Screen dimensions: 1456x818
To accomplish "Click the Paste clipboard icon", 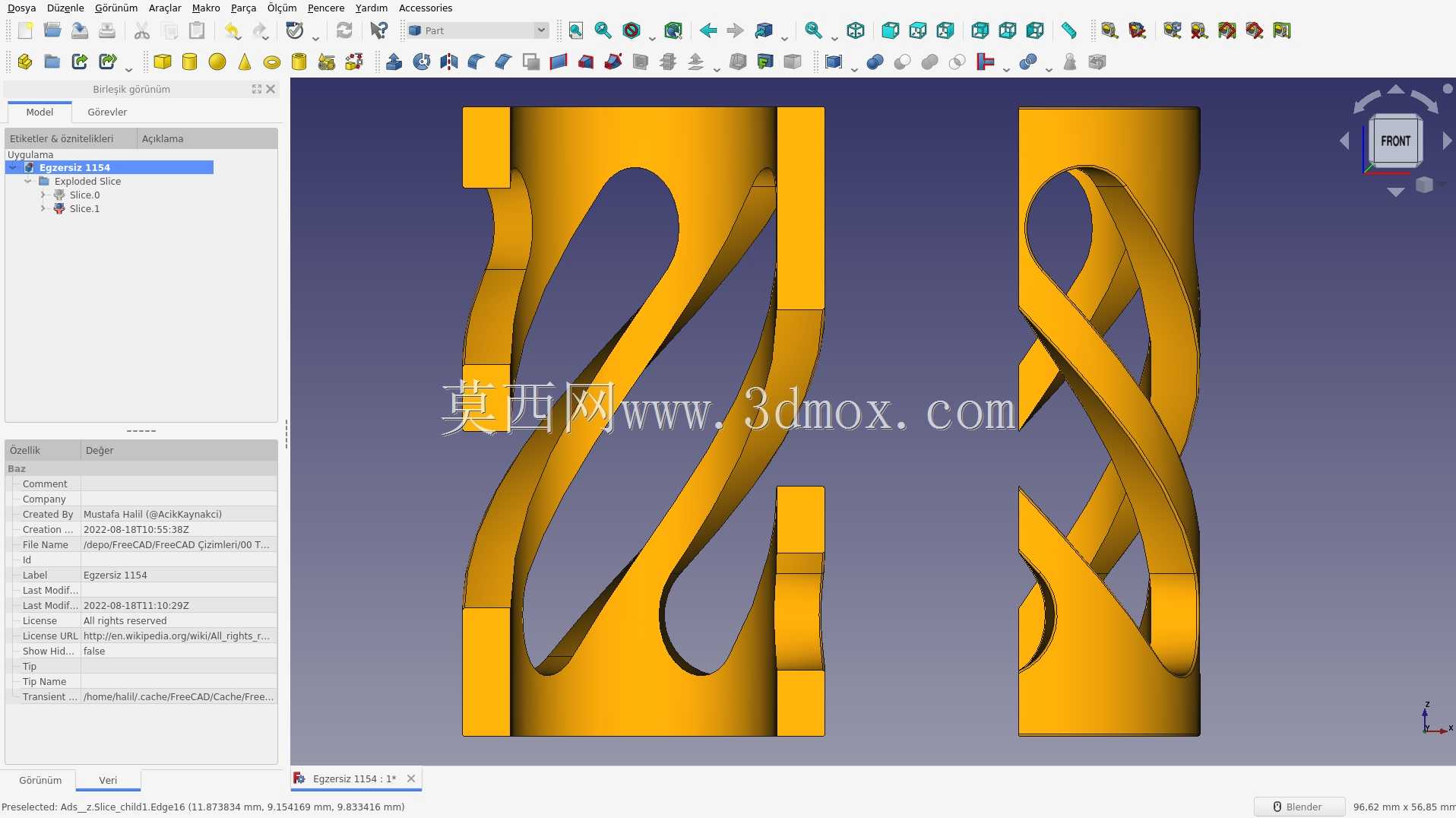I will click(x=197, y=30).
